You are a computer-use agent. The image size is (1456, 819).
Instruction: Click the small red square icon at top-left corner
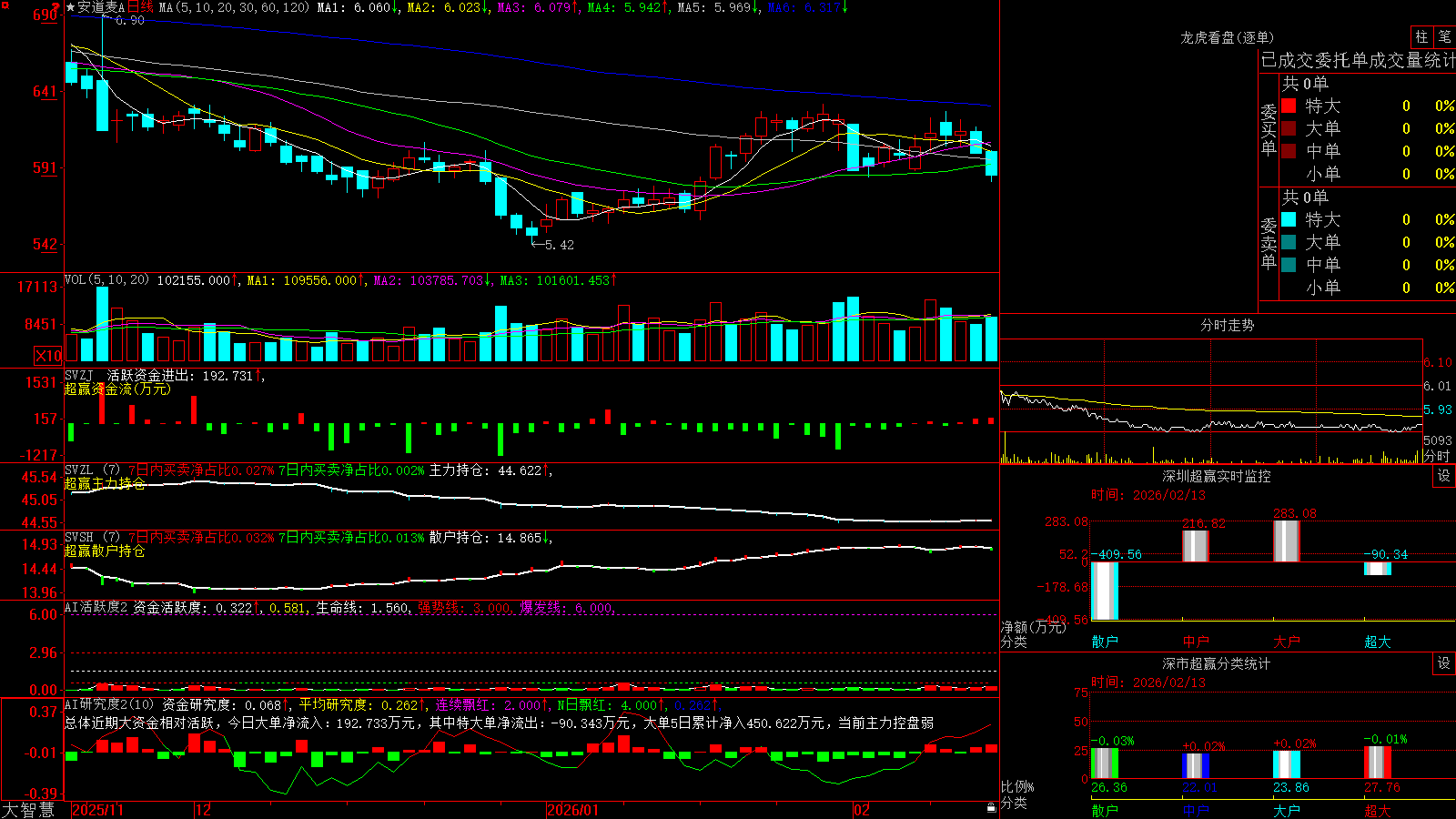point(5,5)
